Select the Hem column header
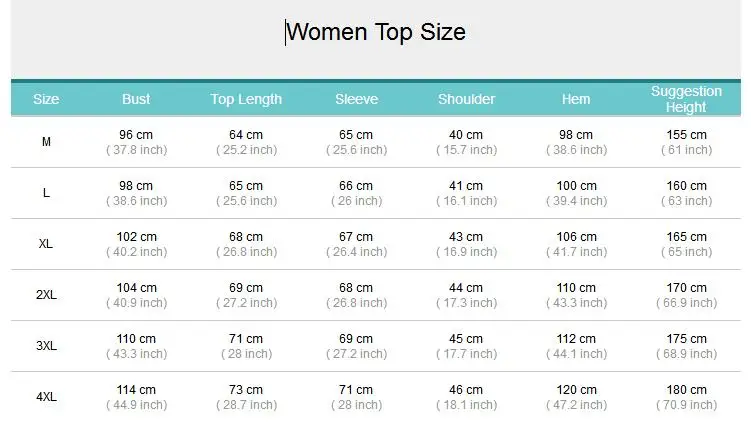The height and width of the screenshot is (432, 751). [576, 99]
